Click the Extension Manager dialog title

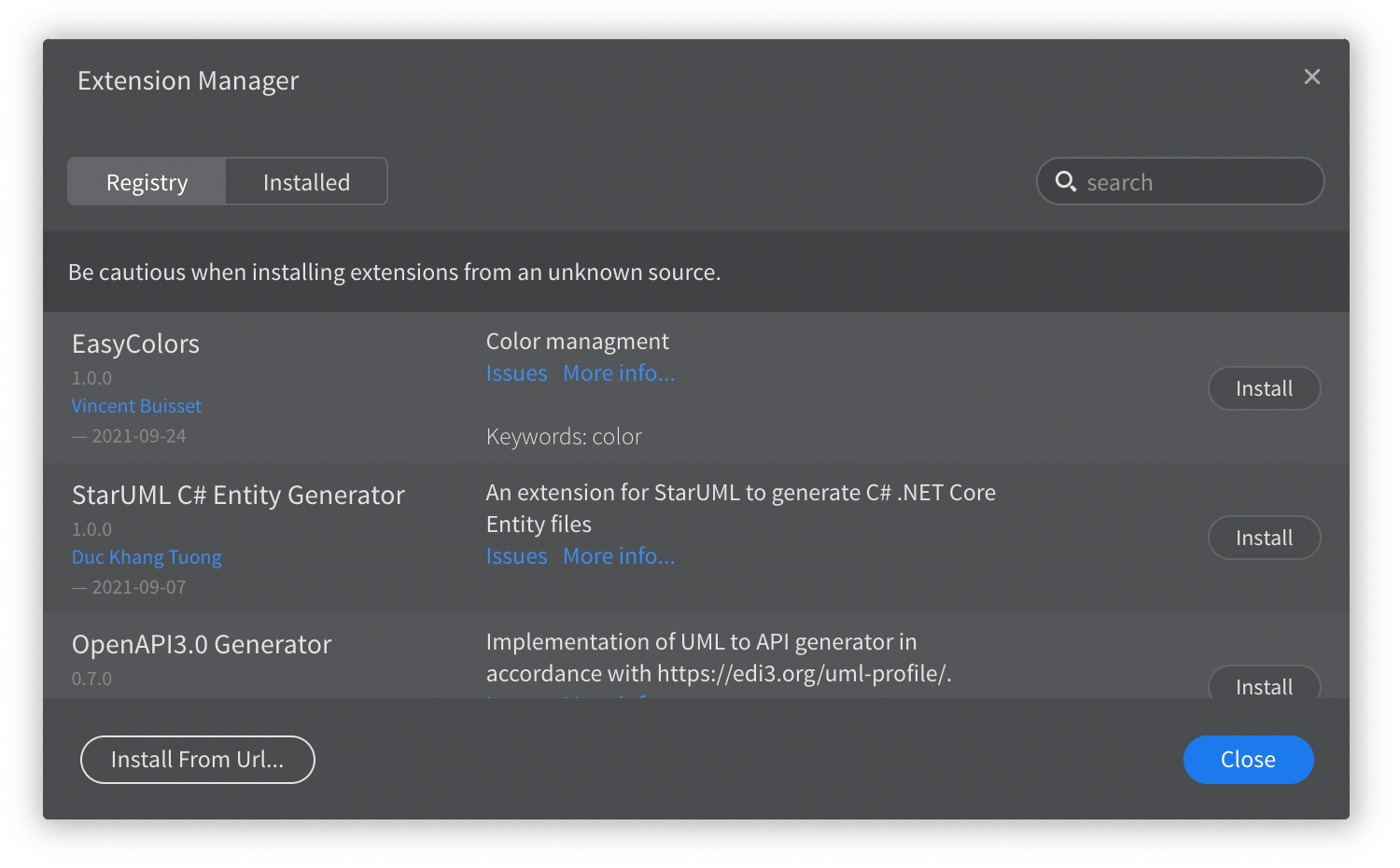coord(188,81)
